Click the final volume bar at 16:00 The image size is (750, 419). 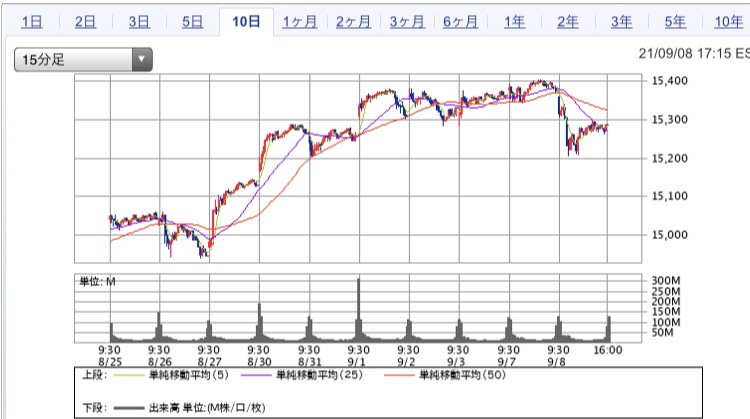pos(609,329)
